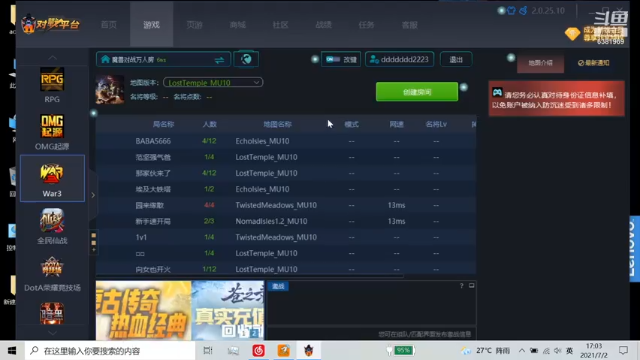
Task: Switch to the 首页 home tab
Action: pos(109,25)
